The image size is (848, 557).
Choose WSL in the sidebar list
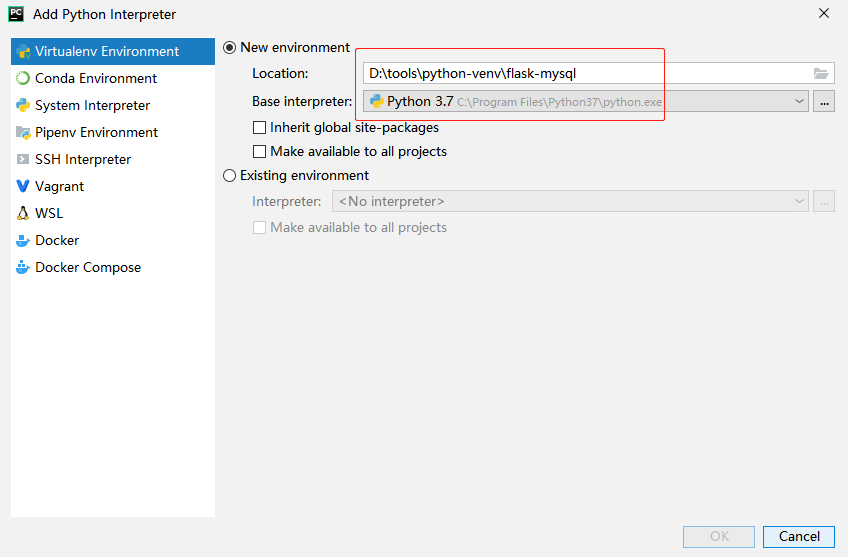coord(113,213)
